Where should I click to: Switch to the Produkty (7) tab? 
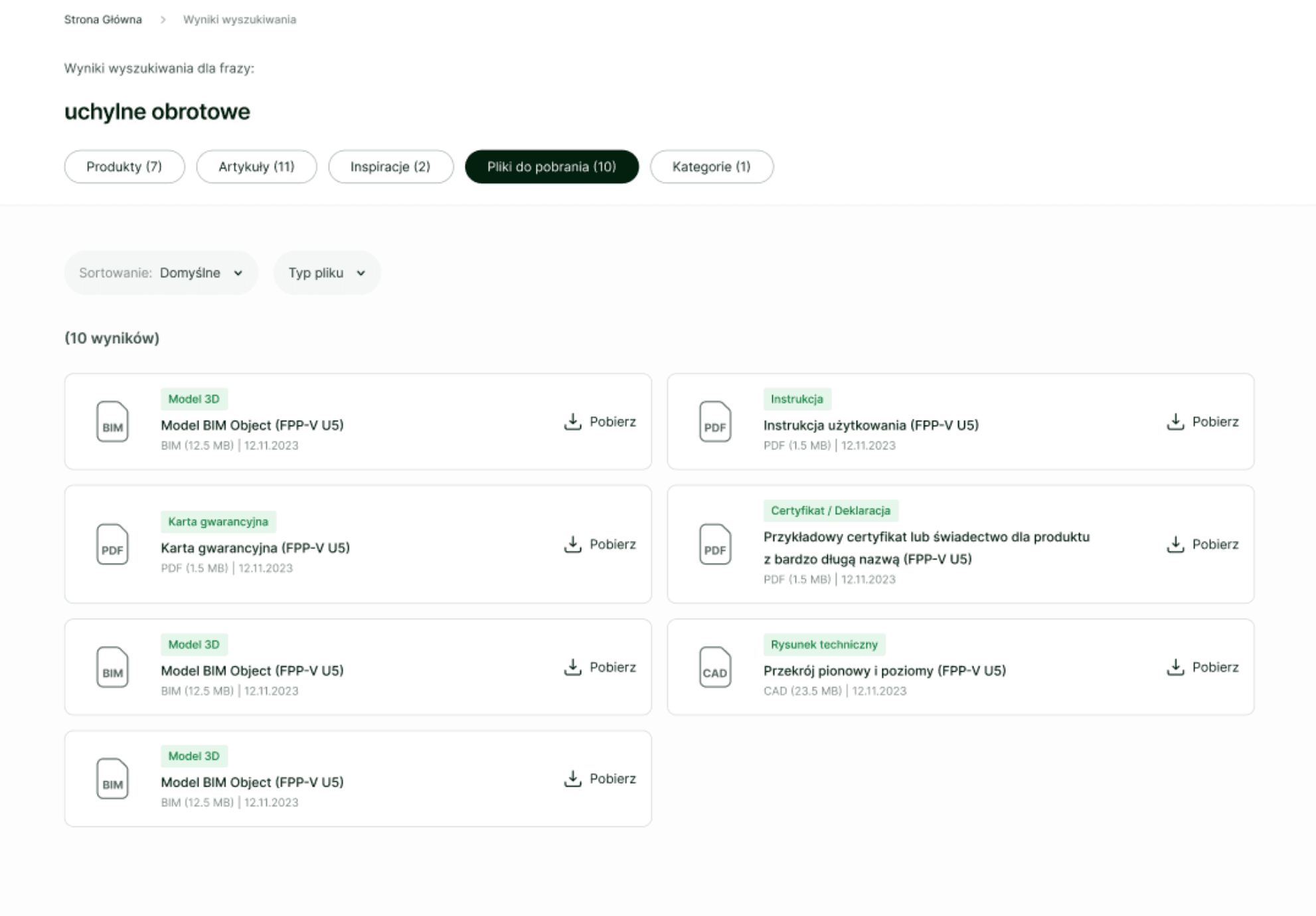click(124, 167)
